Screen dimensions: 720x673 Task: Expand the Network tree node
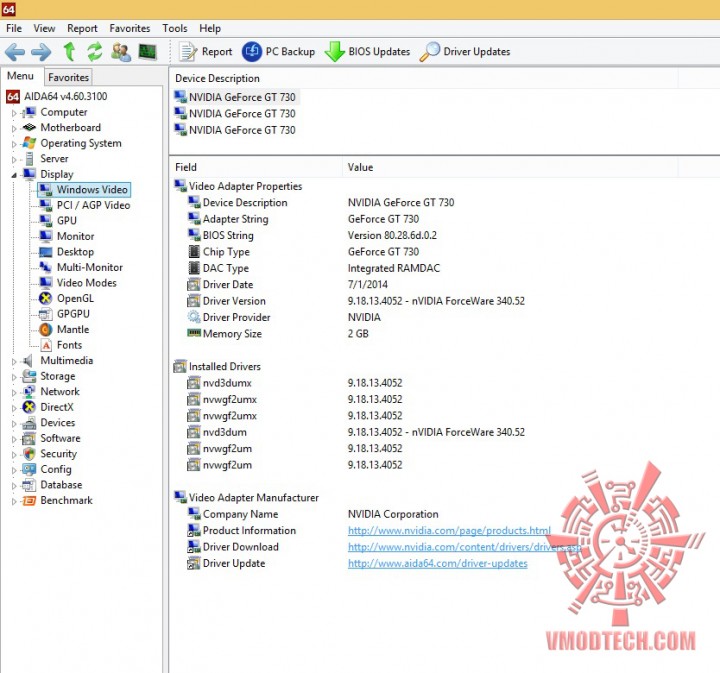coord(14,393)
